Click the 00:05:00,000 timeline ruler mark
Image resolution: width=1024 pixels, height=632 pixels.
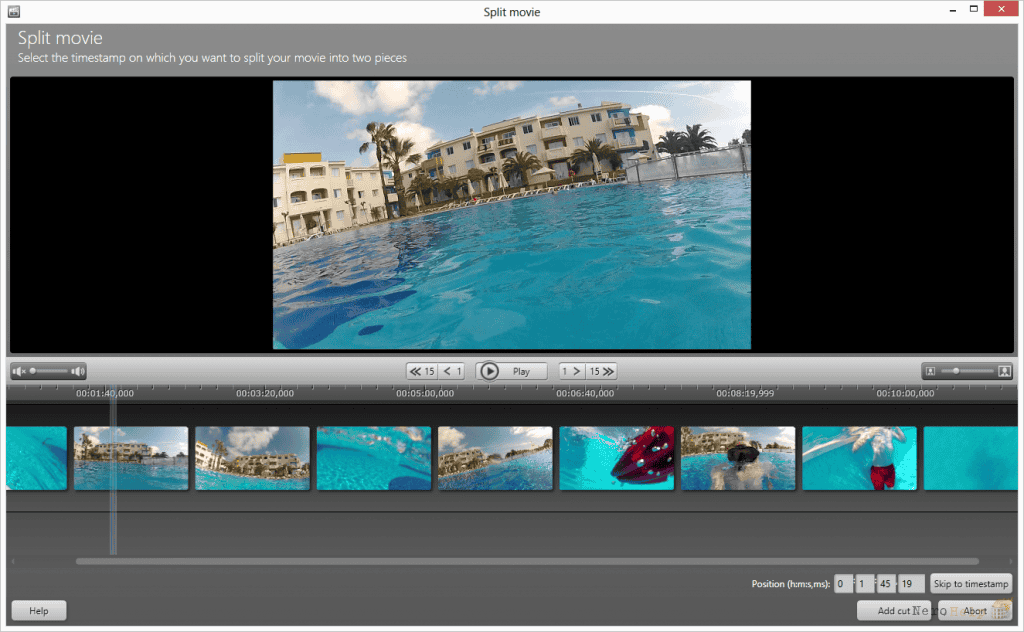424,393
